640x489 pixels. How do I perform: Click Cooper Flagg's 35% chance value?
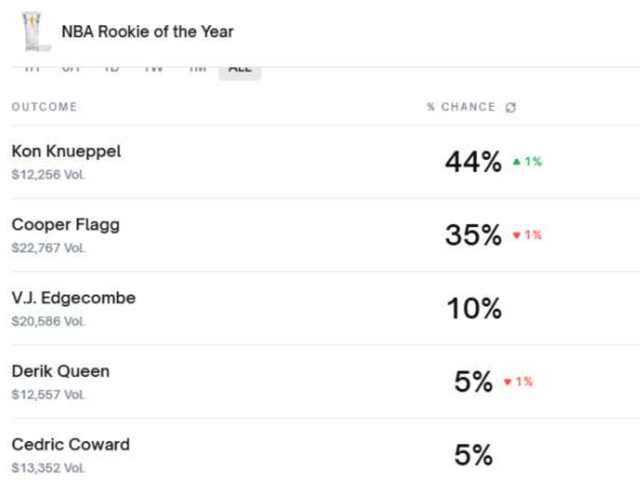(x=473, y=235)
